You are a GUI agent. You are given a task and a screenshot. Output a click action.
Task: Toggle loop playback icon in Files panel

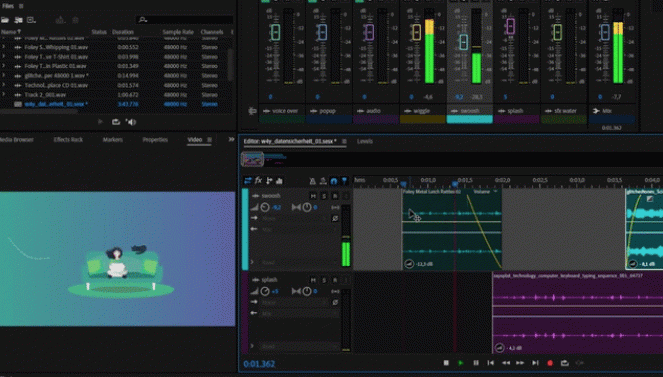point(115,122)
